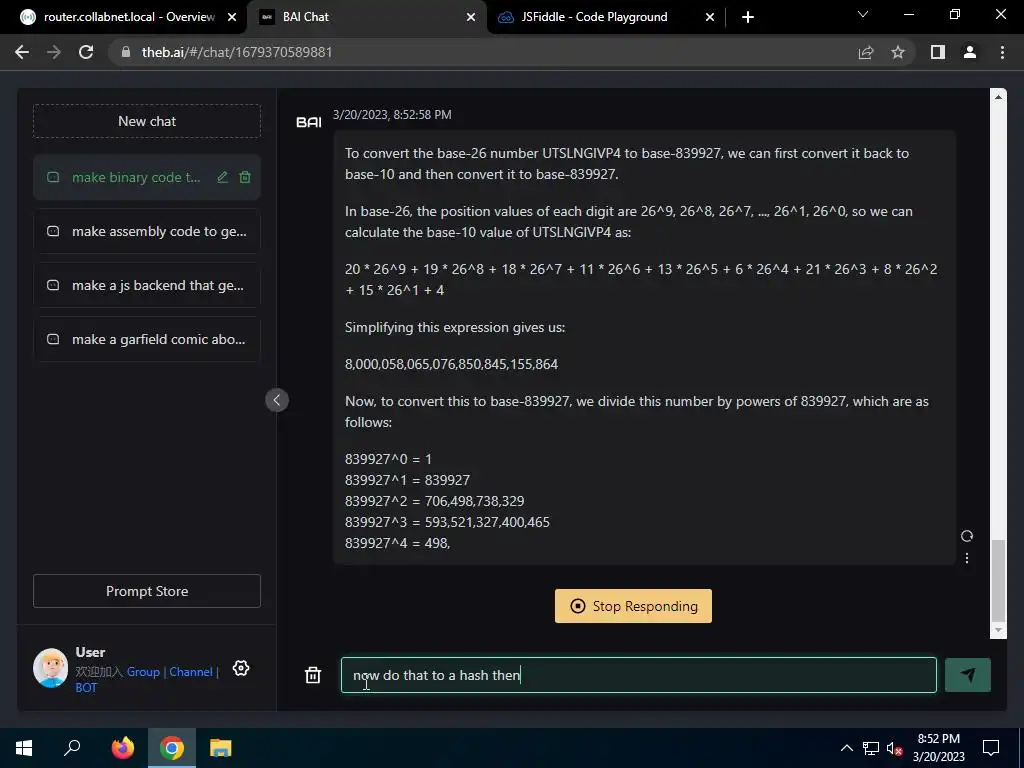
Task: Reload the page with the refresh icon
Action: (86, 52)
